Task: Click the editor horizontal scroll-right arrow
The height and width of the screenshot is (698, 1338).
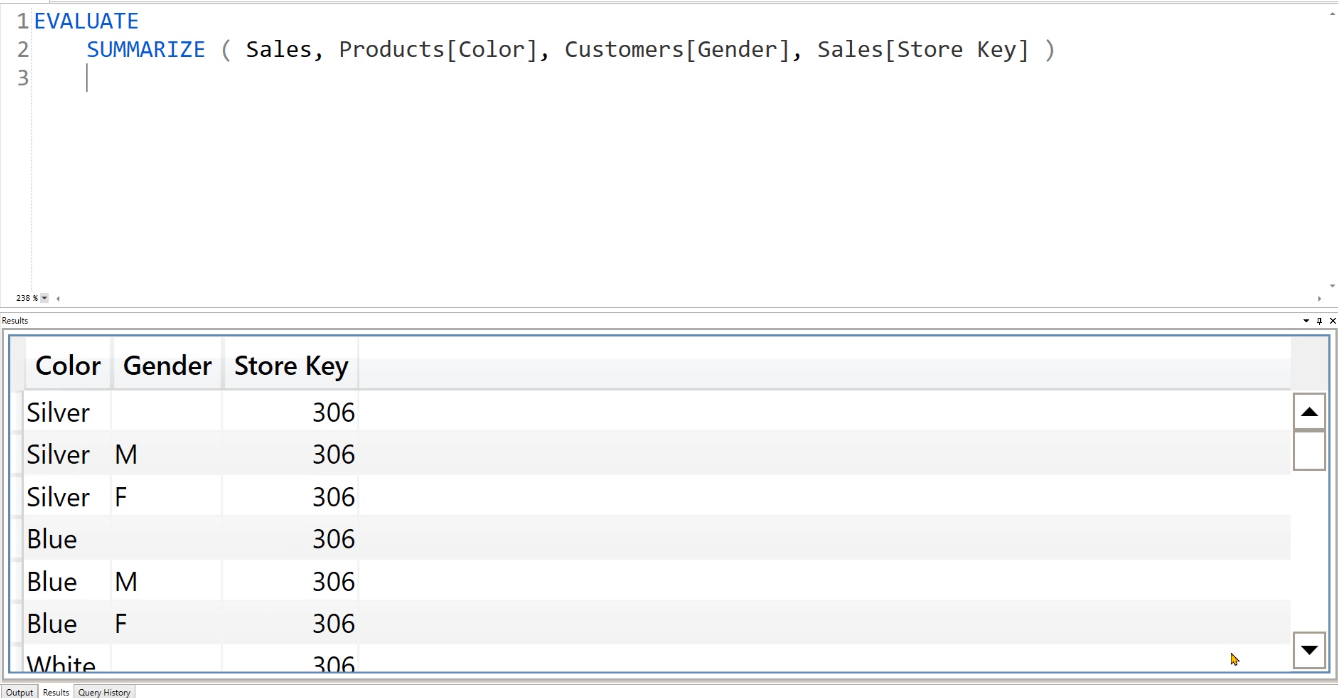Action: coord(1320,298)
